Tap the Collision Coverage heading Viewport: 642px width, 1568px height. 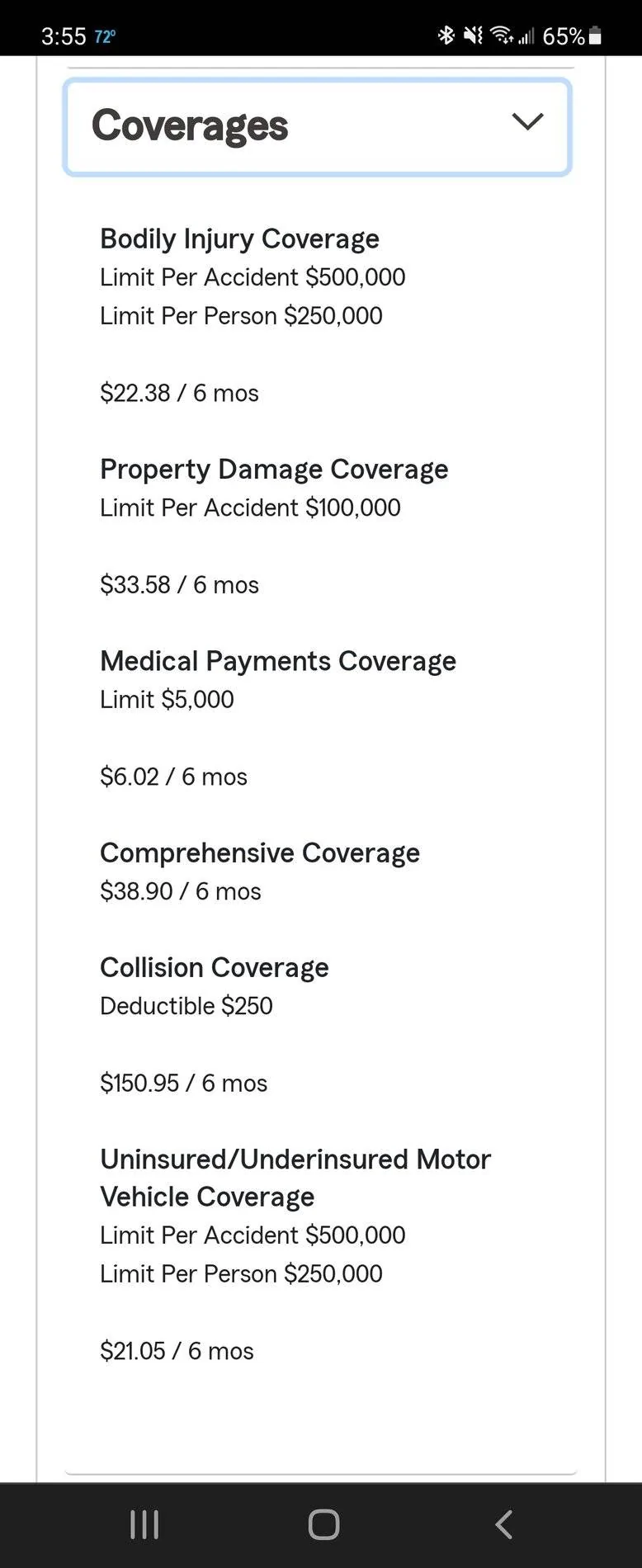coord(215,967)
